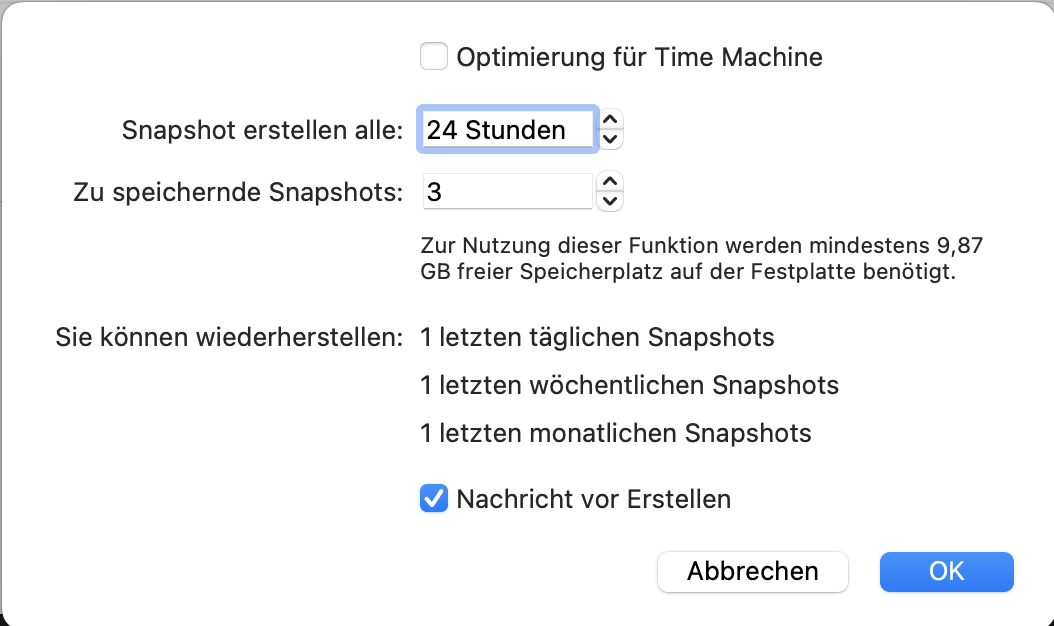The width and height of the screenshot is (1054, 626).
Task: Decrease Zu speichernde Snapshots with down arrow
Action: click(x=610, y=201)
